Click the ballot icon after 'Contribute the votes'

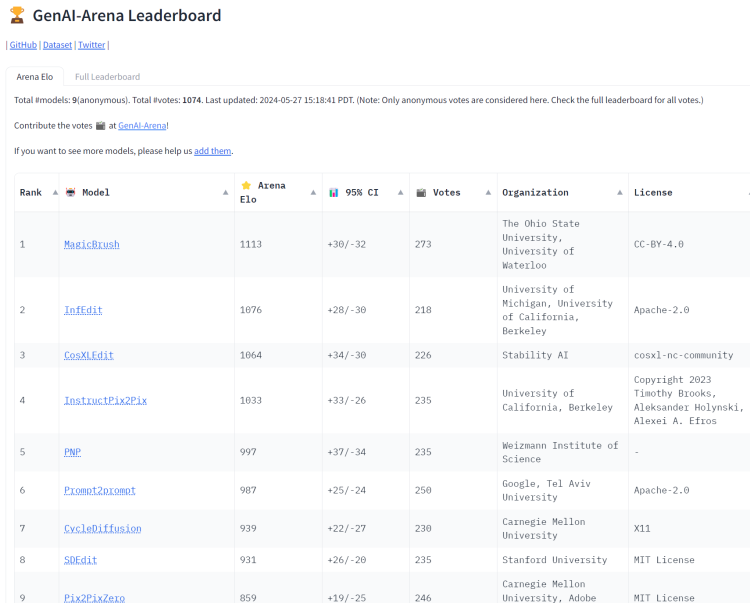pyautogui.click(x=100, y=126)
